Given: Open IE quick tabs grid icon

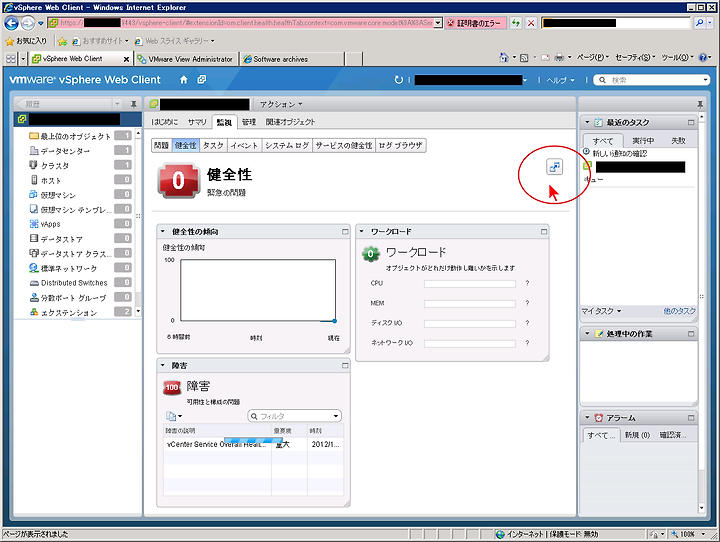Looking at the screenshot, I should (x=11, y=59).
